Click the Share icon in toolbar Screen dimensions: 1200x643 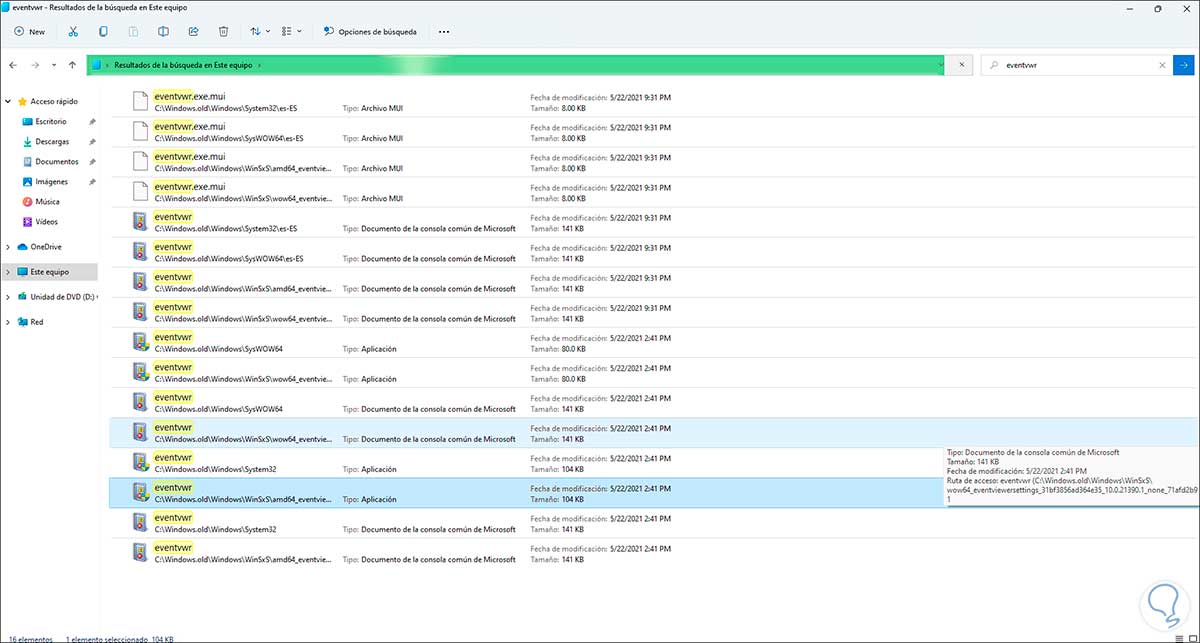193,32
